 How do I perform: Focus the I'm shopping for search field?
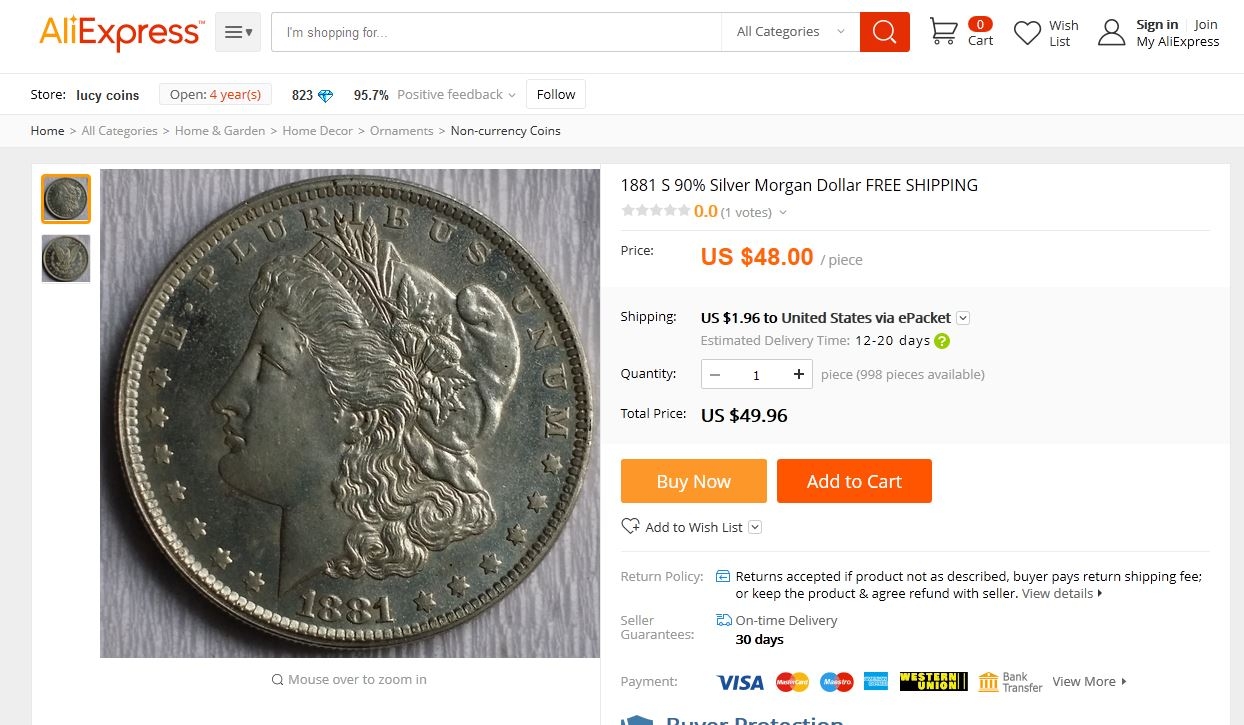tap(496, 32)
